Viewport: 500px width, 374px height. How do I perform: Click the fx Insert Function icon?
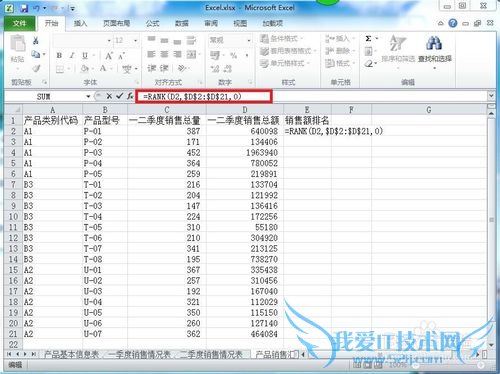[x=130, y=96]
